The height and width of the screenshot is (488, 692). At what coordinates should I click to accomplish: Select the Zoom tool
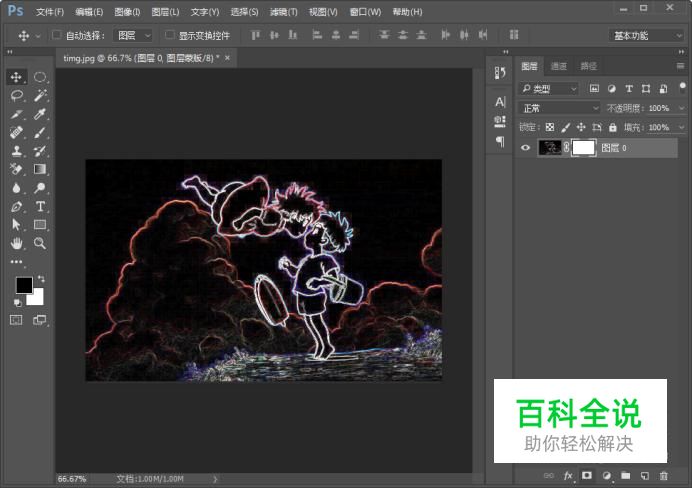click(x=40, y=243)
